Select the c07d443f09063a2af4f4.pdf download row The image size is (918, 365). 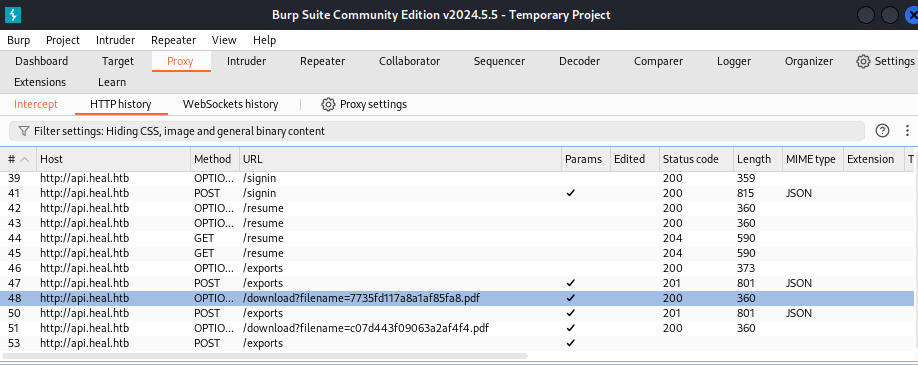(x=458, y=328)
